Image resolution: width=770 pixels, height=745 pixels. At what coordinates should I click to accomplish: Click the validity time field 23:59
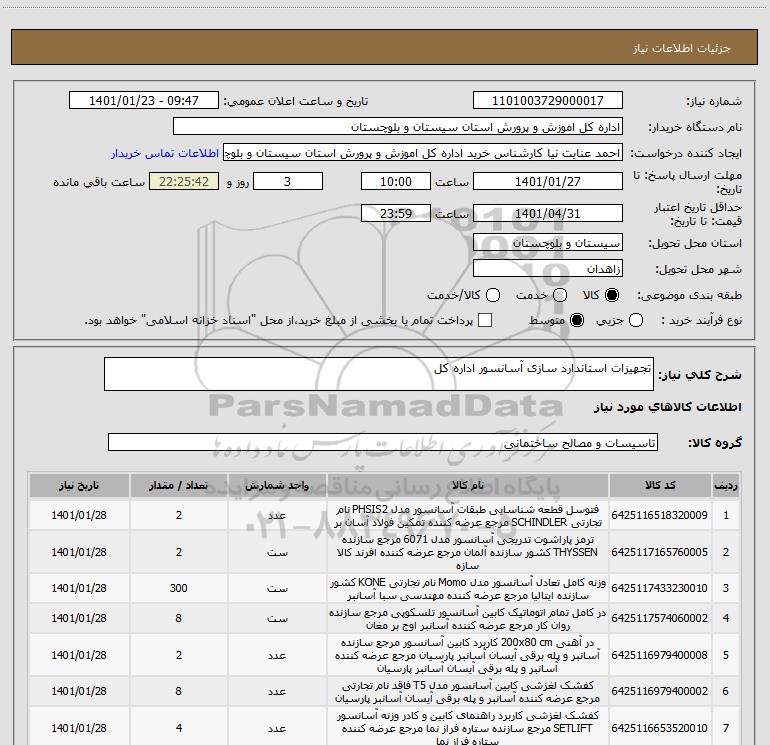pyautogui.click(x=396, y=214)
